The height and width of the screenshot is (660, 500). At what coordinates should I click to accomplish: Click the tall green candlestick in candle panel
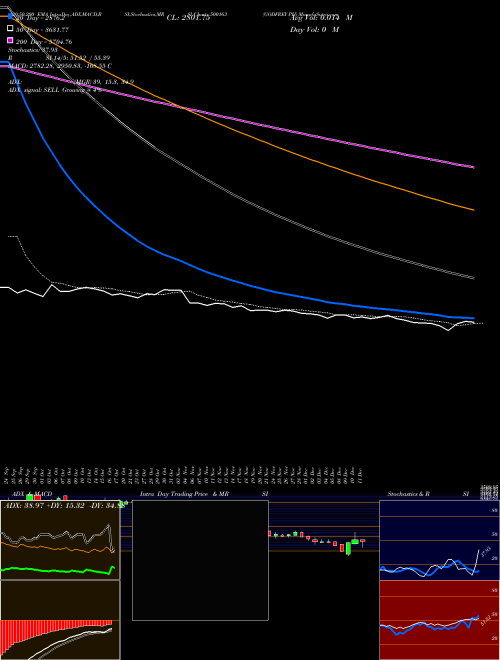tap(348, 548)
